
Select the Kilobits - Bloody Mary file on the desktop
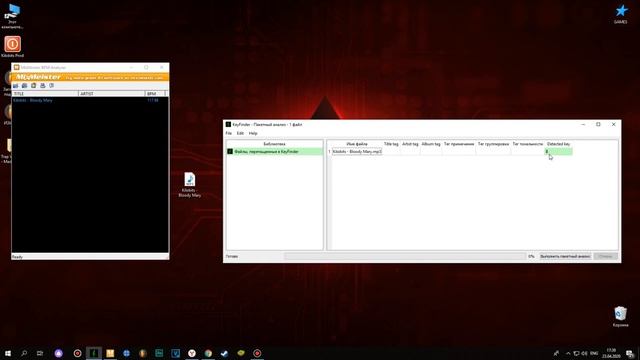[x=189, y=185]
